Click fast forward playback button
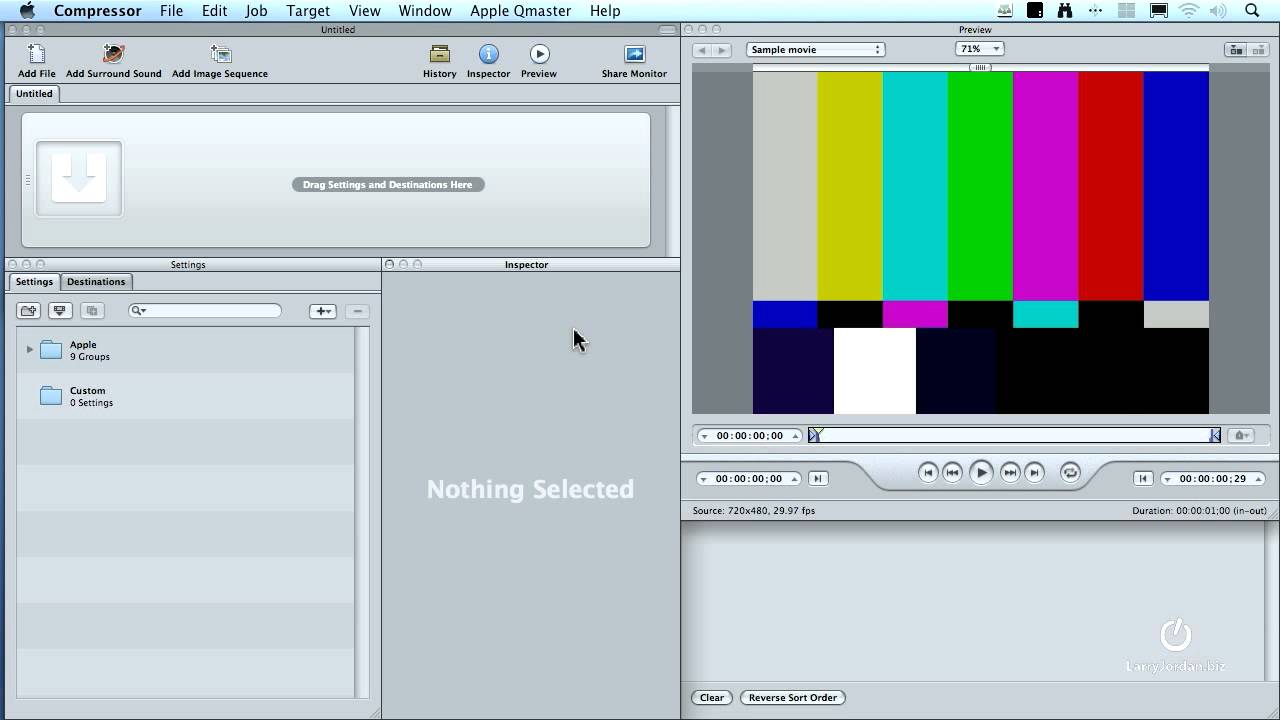Viewport: 1280px width, 720px height. click(x=1010, y=473)
